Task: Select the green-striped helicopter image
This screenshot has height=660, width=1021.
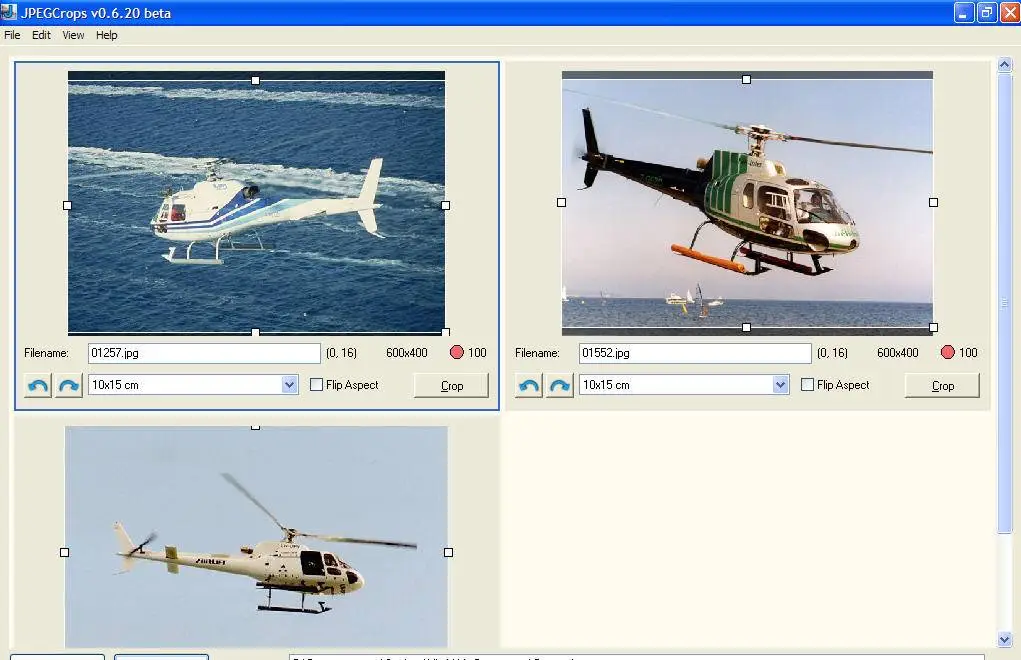Action: coord(748,203)
